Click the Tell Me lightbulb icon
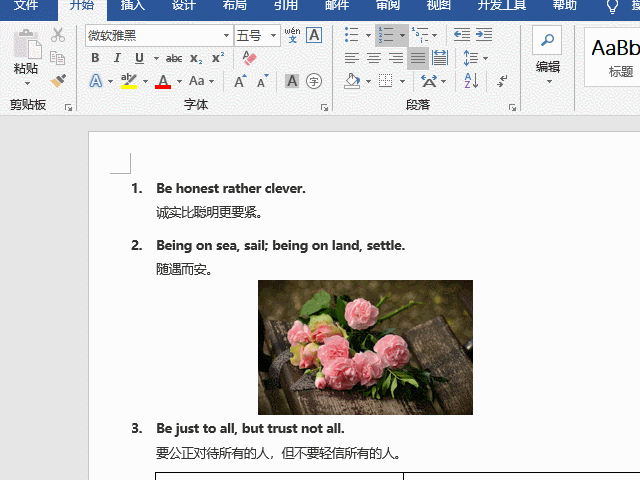Viewport: 640px width, 480px height. (x=612, y=7)
